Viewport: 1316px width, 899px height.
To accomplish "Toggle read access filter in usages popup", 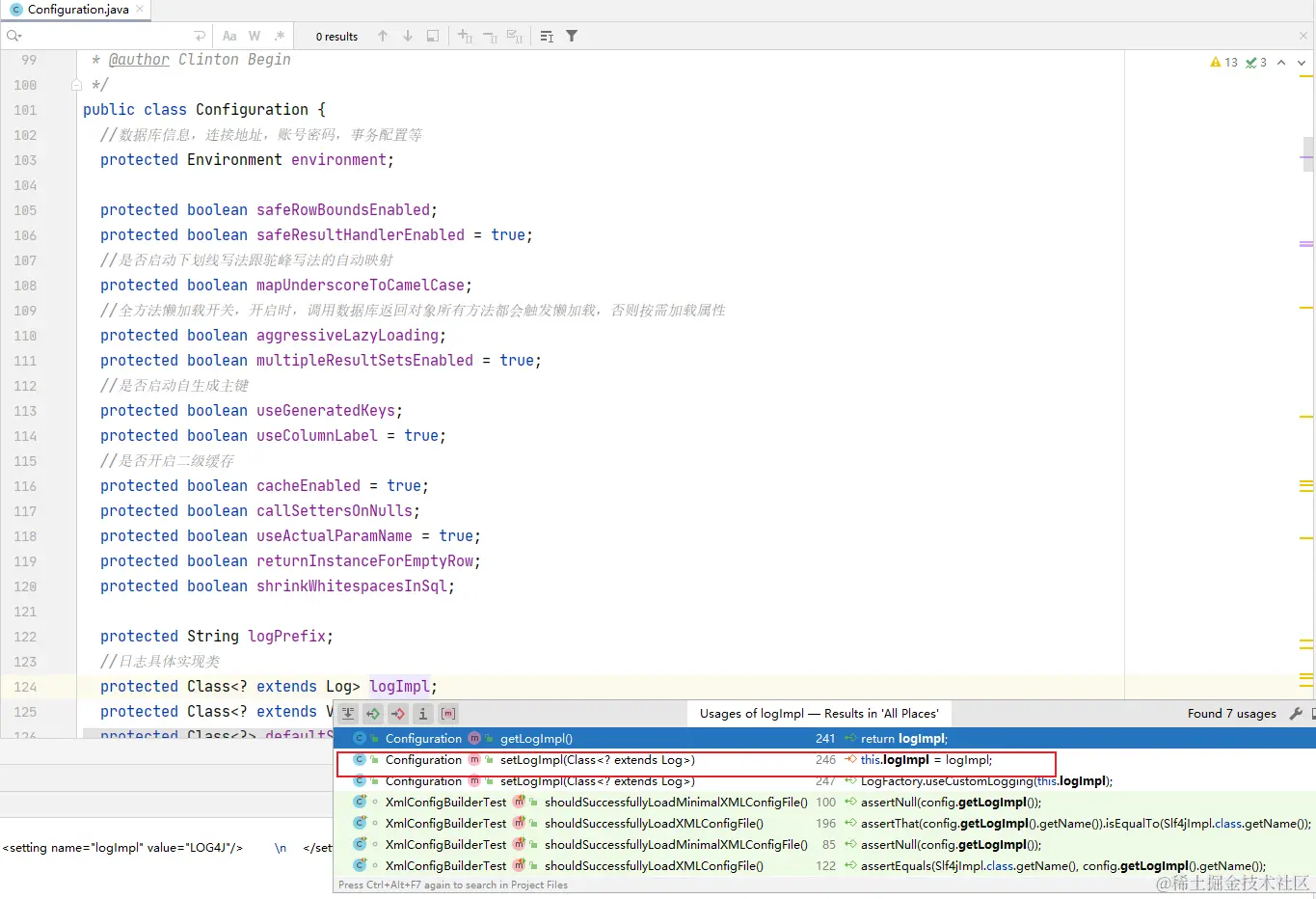I will [373, 714].
